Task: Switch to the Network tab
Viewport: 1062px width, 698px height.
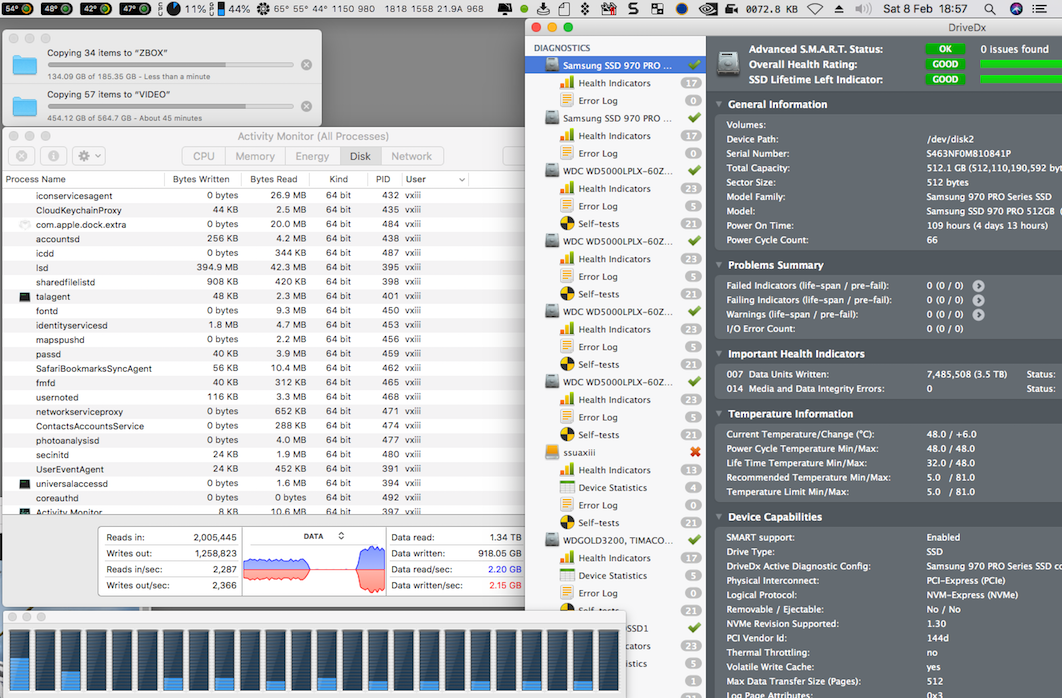Action: click(411, 156)
